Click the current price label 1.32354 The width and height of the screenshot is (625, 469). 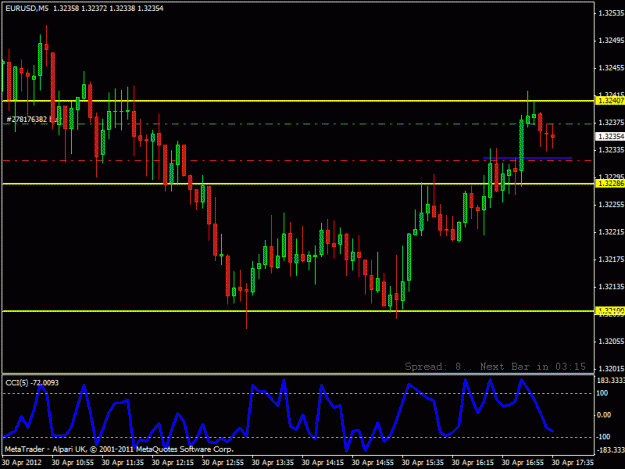pos(610,137)
